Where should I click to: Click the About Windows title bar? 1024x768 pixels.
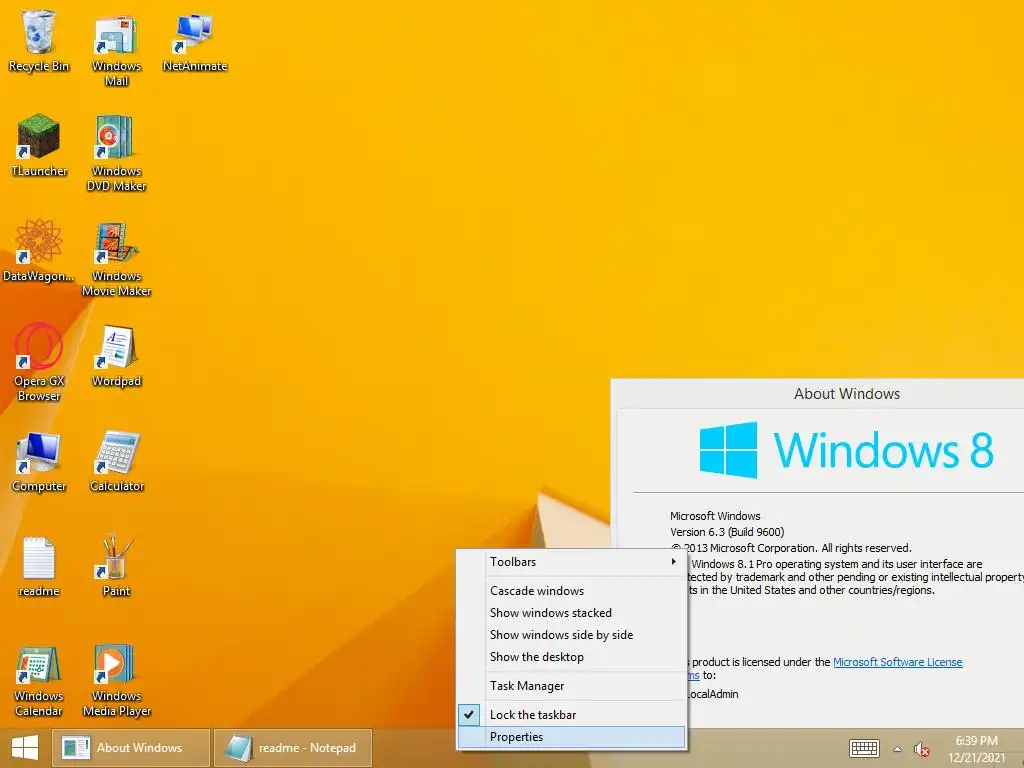point(818,394)
